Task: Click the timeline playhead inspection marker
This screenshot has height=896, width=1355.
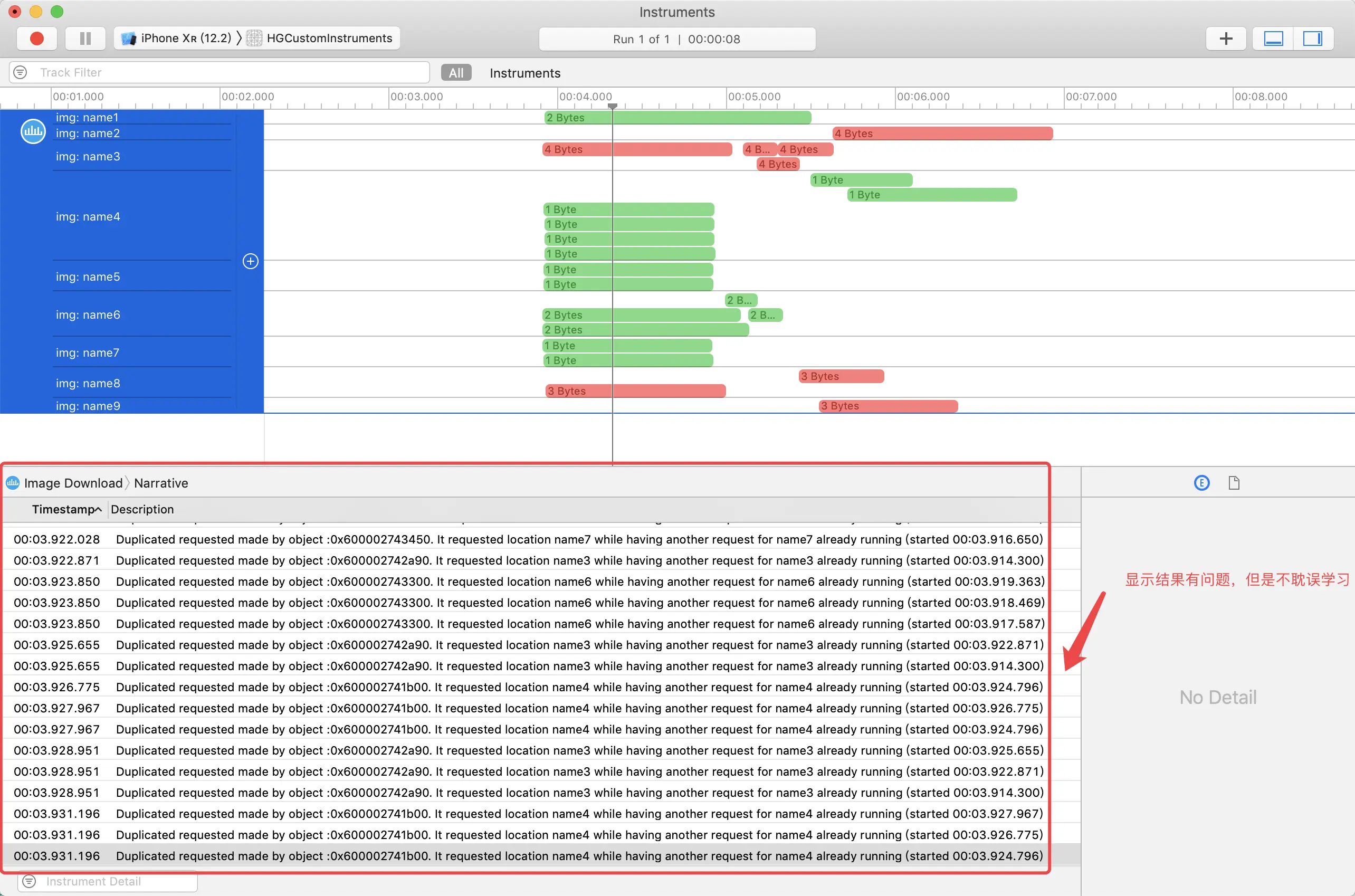Action: point(613,106)
